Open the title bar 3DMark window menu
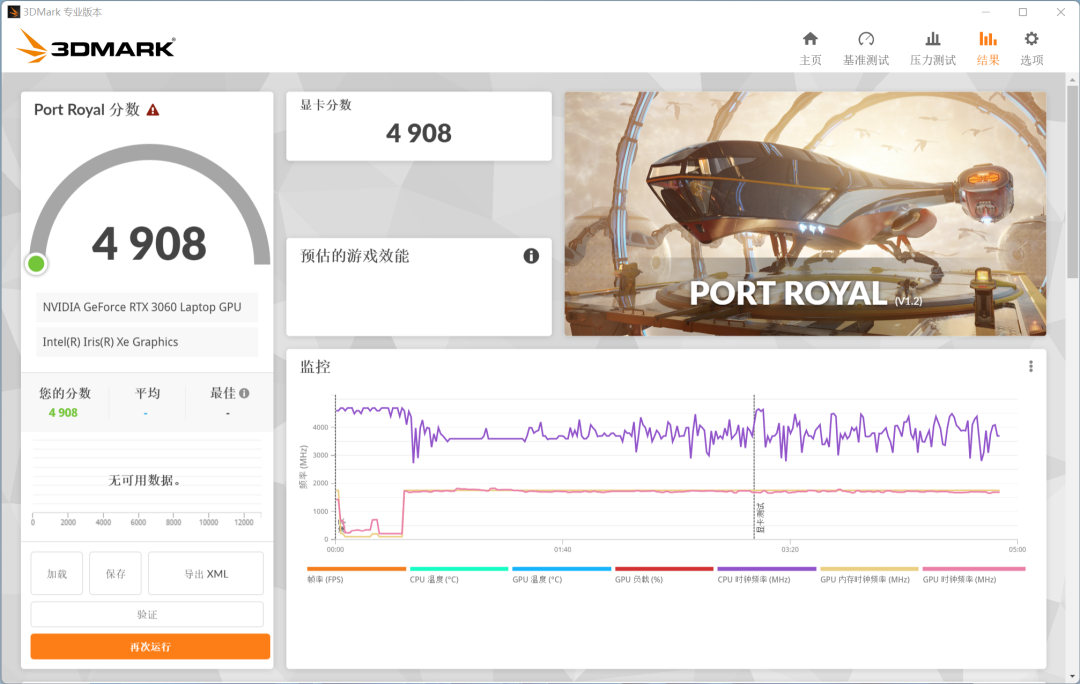The height and width of the screenshot is (684, 1080). coord(13,11)
